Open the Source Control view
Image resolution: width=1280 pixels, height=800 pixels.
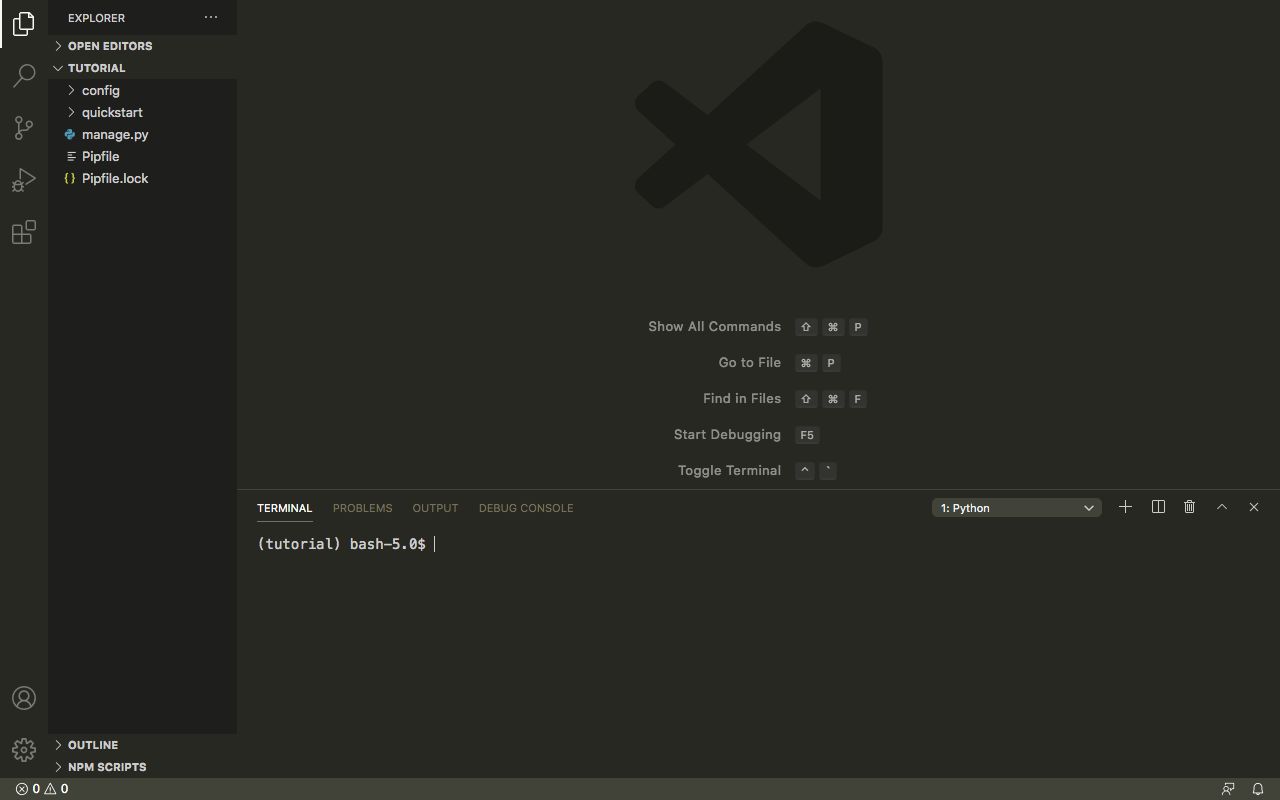pos(24,127)
